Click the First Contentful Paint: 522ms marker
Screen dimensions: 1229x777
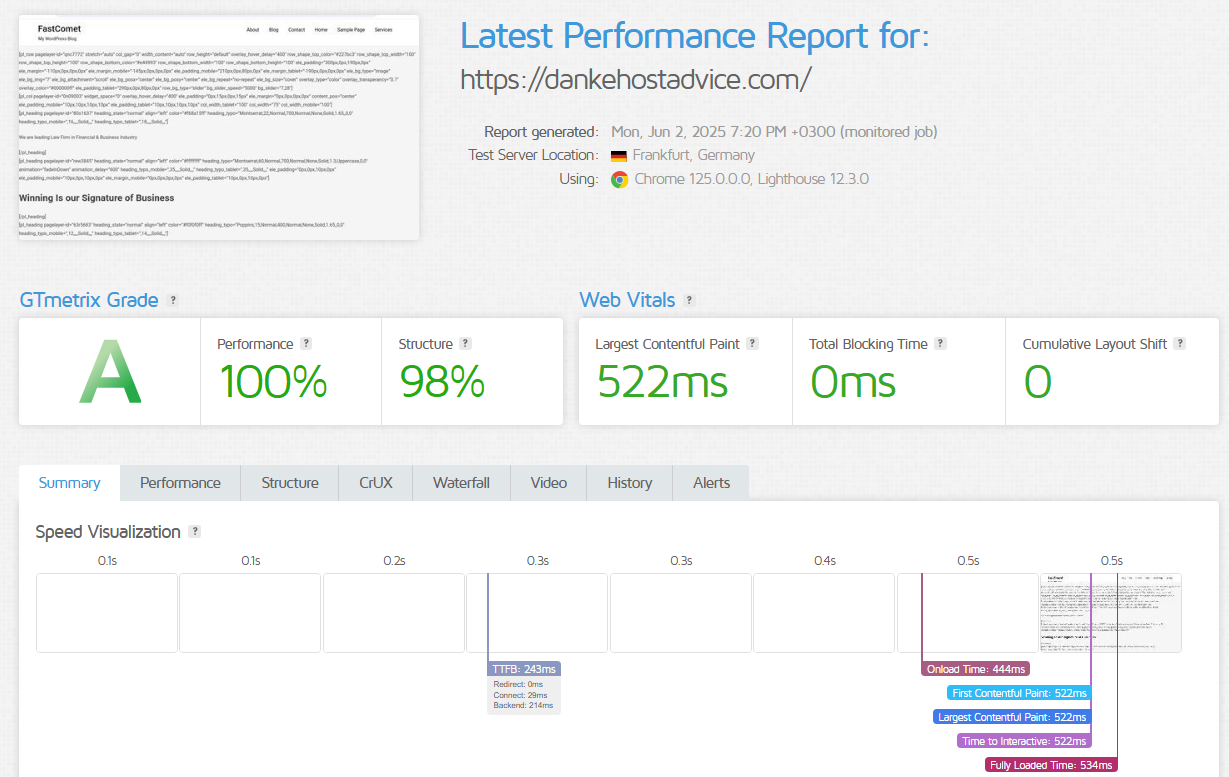[1019, 693]
